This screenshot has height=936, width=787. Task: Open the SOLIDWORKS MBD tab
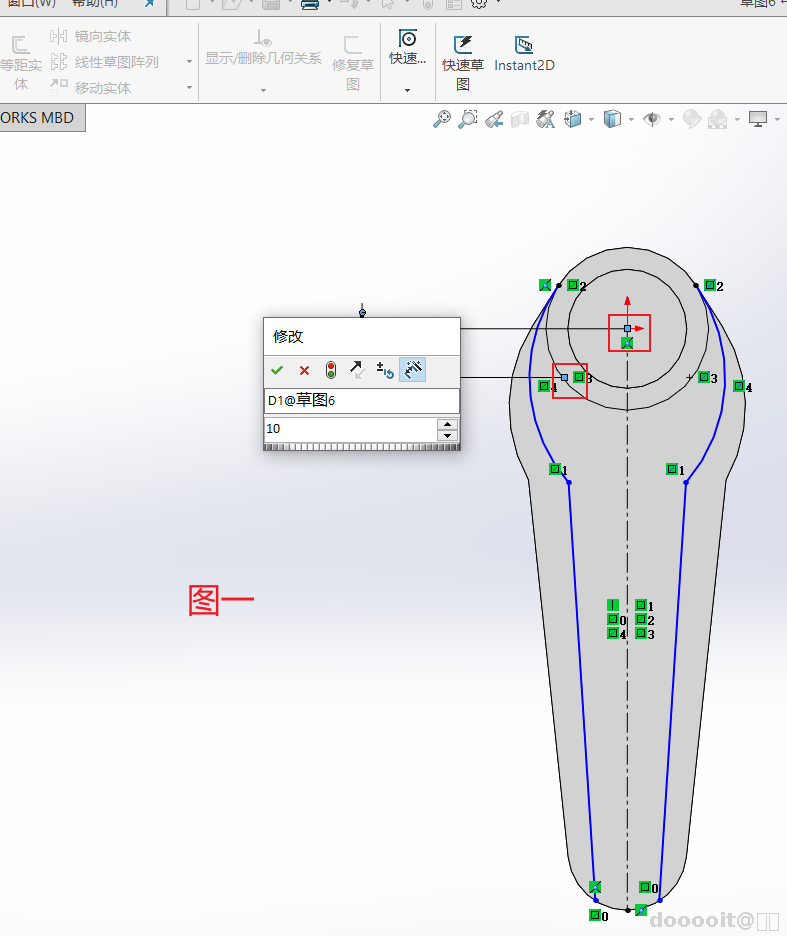(38, 117)
